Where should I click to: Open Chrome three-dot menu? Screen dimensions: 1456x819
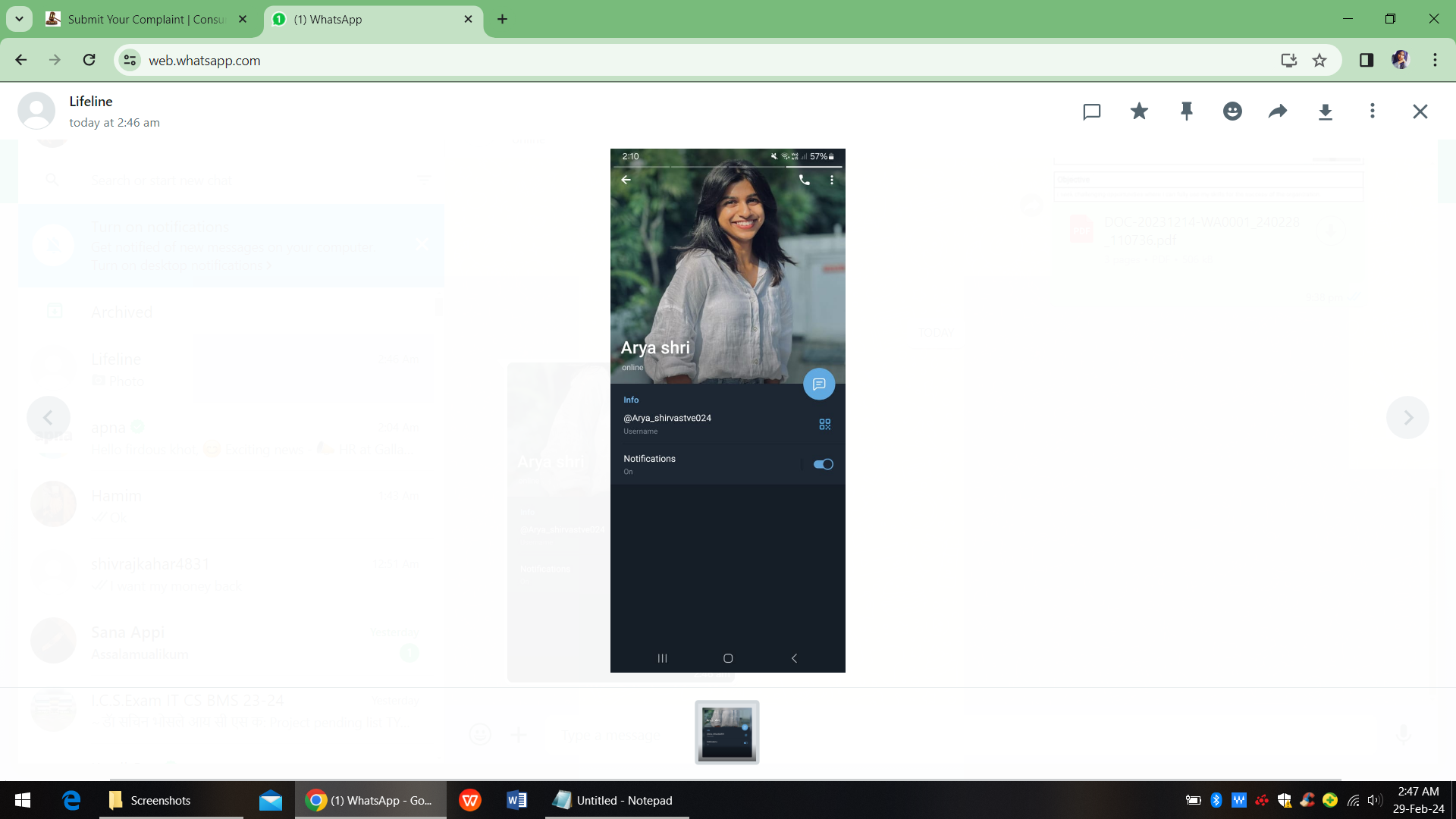[x=1435, y=61]
